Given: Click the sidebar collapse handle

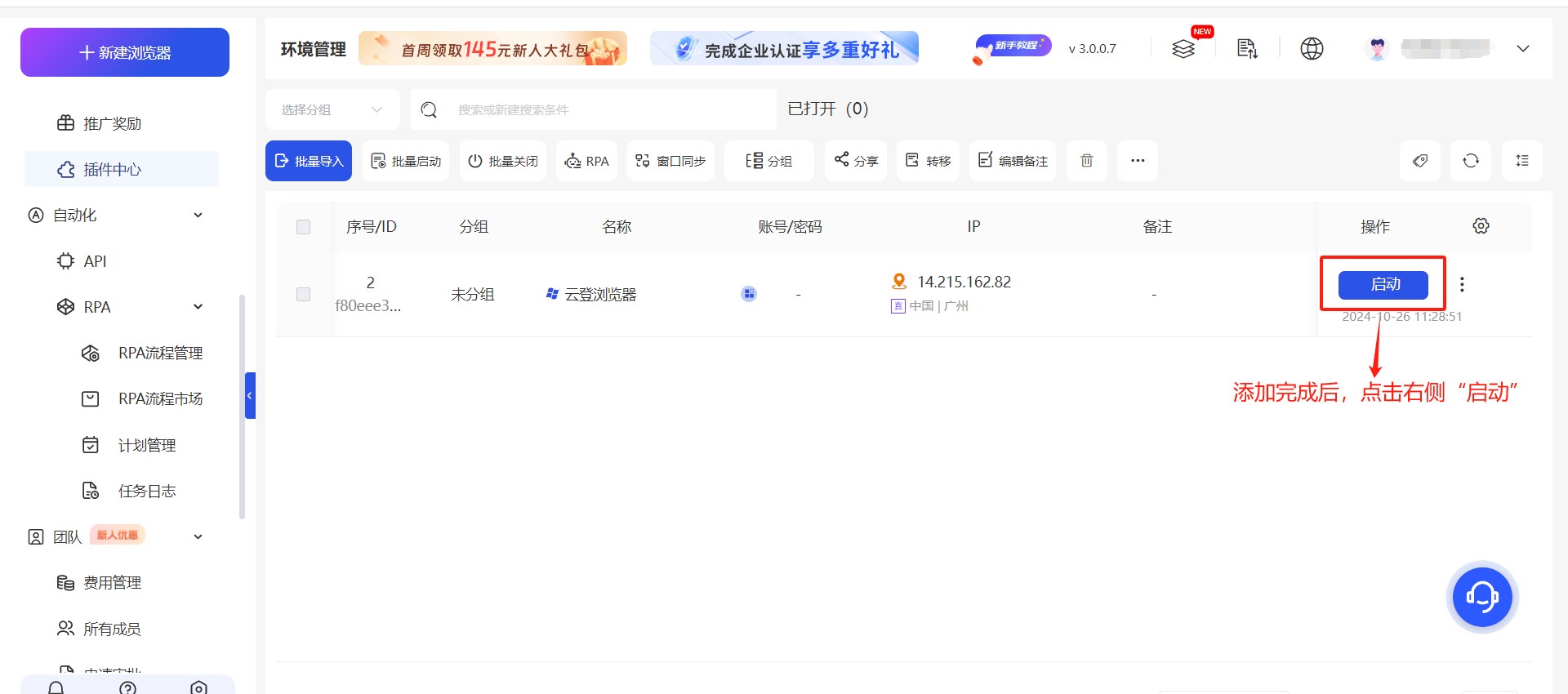Looking at the screenshot, I should [x=250, y=395].
